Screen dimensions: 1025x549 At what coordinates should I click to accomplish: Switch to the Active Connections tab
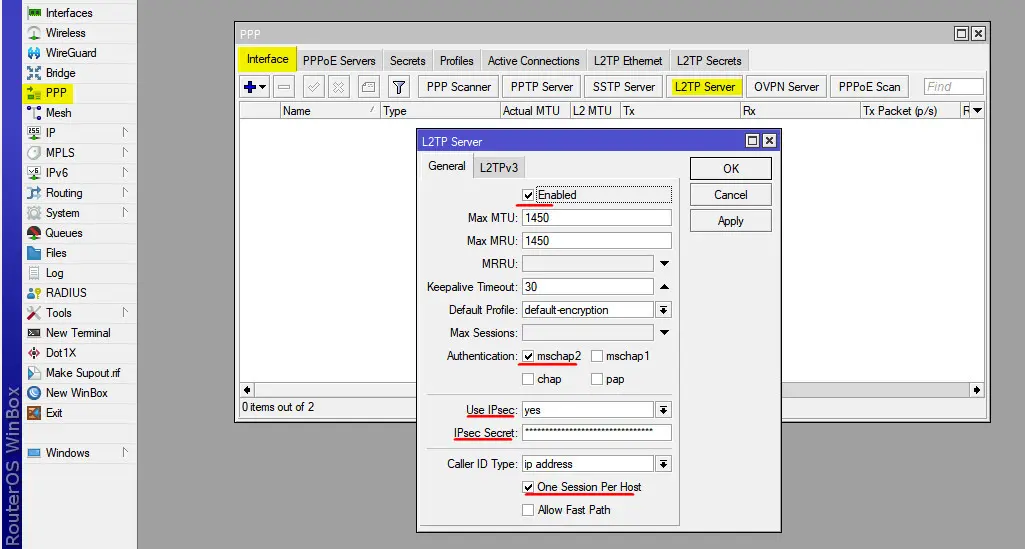click(533, 61)
